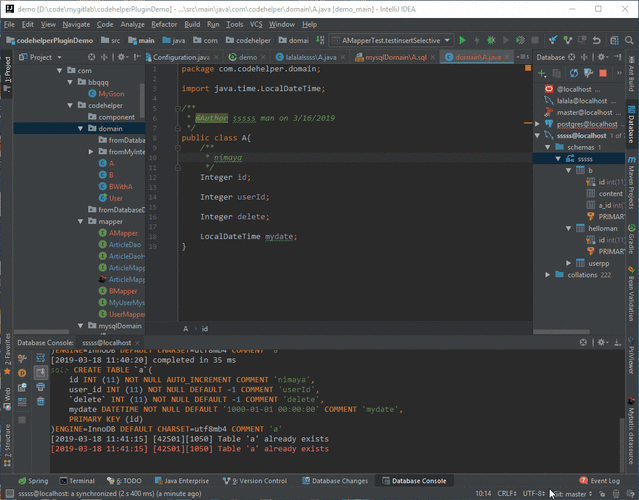Open Project Structure icon in toolbar

coord(615,40)
